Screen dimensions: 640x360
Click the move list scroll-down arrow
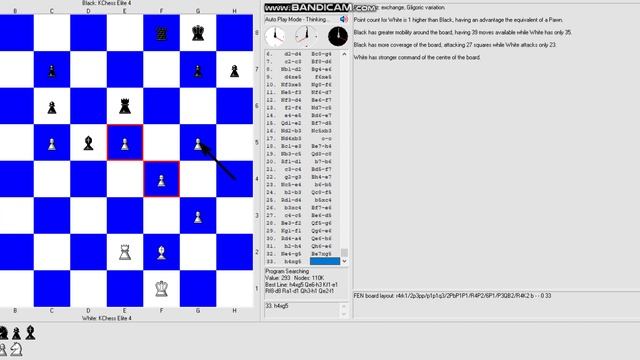[x=344, y=261]
